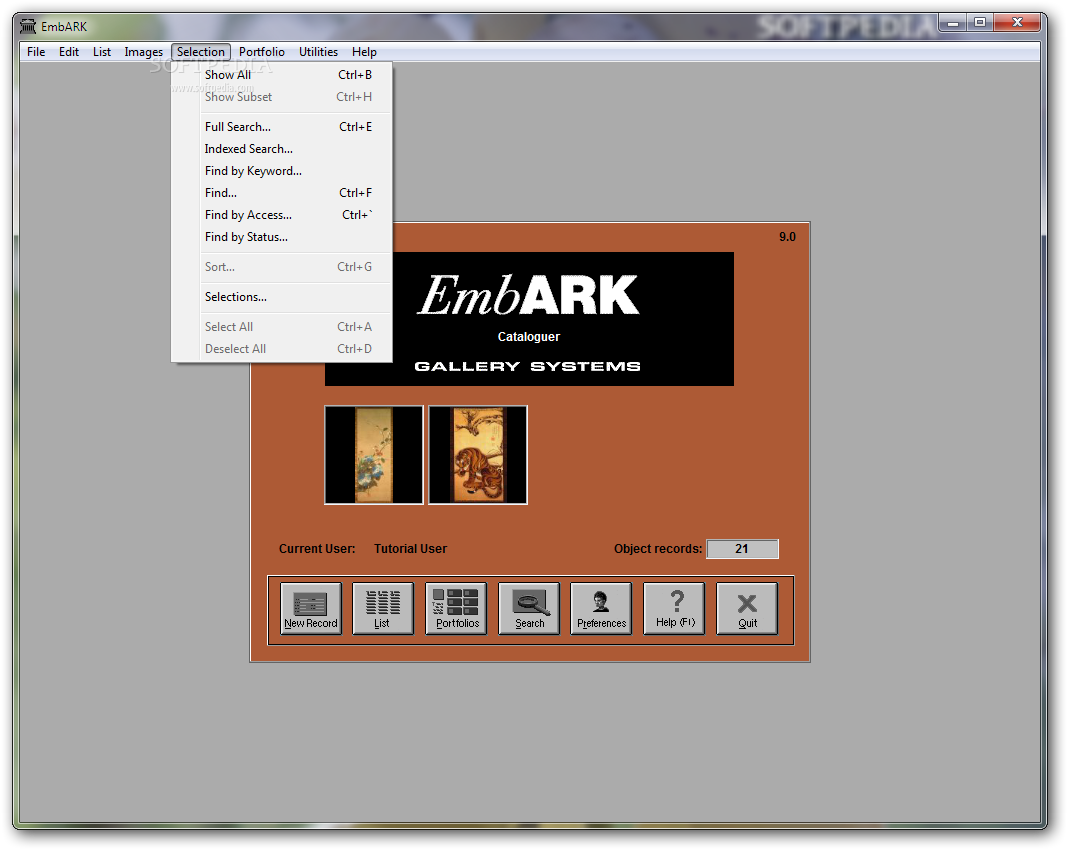Close the EmbARK window
The width and height of the screenshot is (1068, 850).
click(x=1017, y=23)
